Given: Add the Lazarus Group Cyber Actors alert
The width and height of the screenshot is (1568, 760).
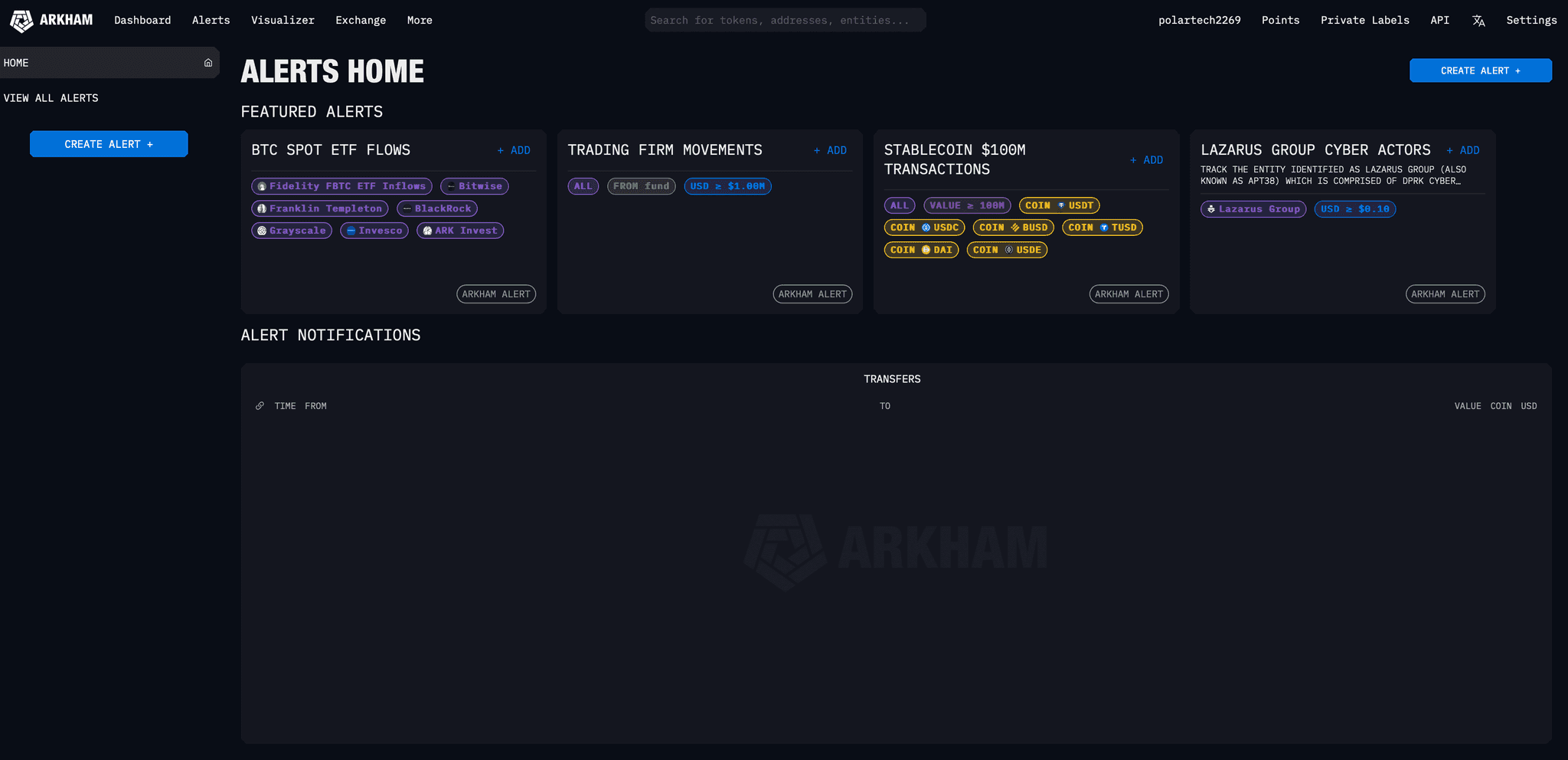Looking at the screenshot, I should point(1462,150).
